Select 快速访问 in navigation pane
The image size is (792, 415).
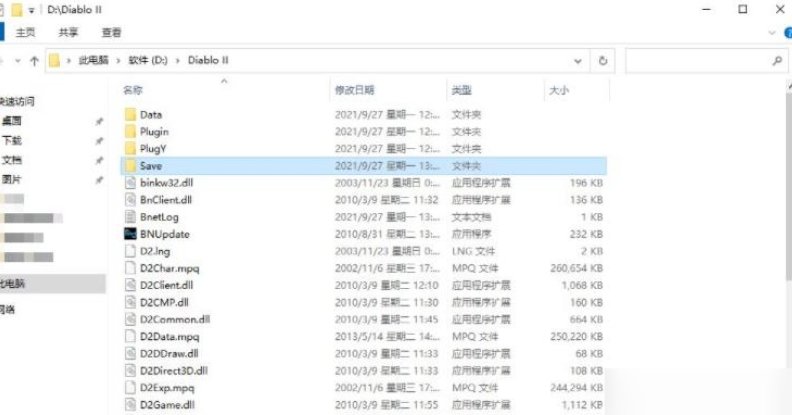coord(17,101)
